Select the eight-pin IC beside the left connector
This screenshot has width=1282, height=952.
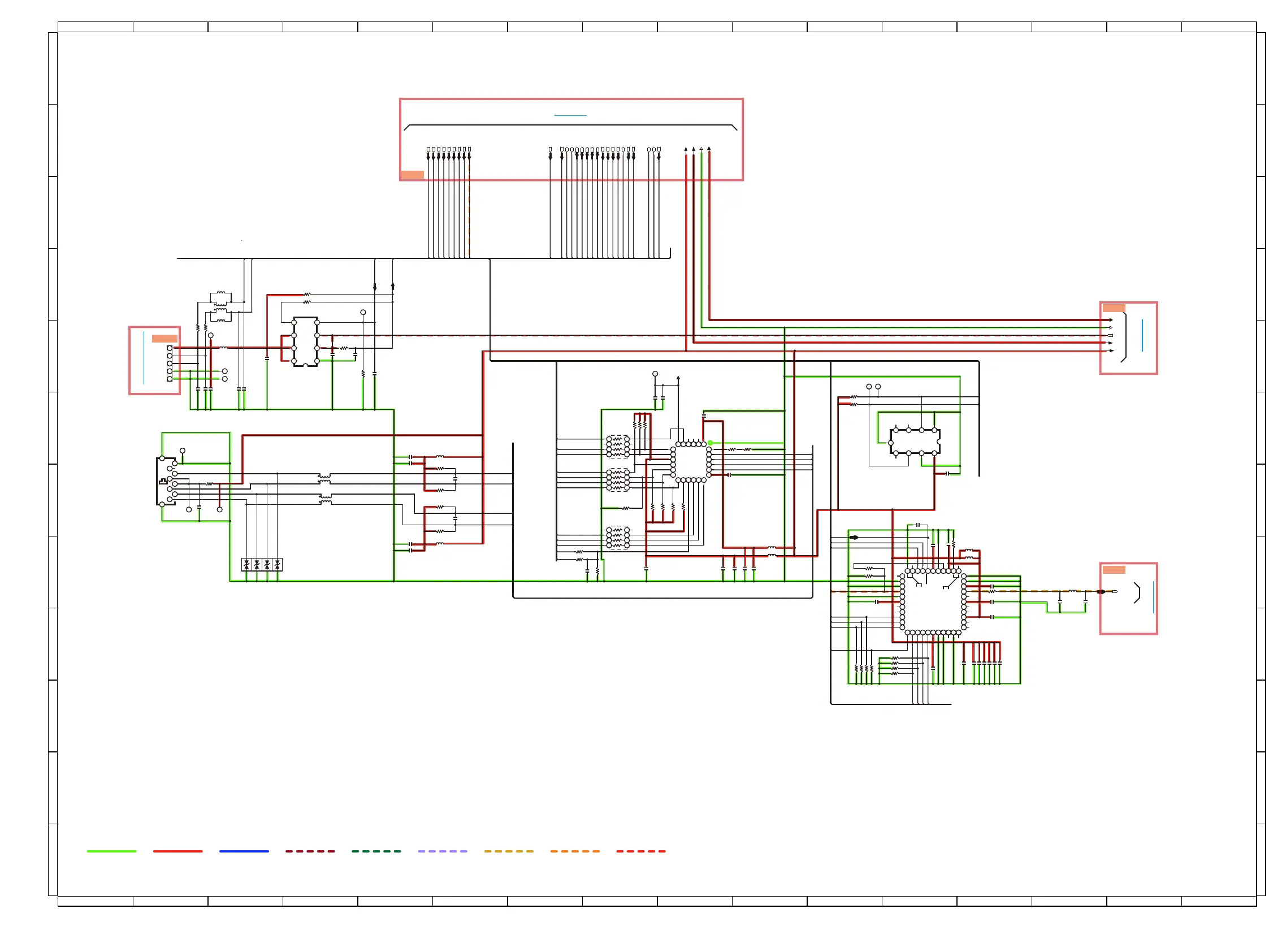[x=305, y=341]
